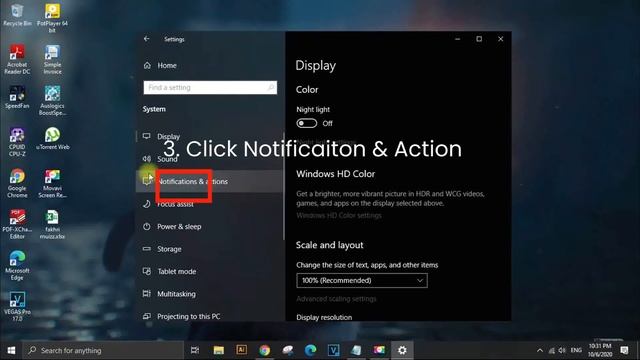The image size is (640, 360).
Task: Click the Sidebar scrollbar in Settings
Action: tap(284, 186)
